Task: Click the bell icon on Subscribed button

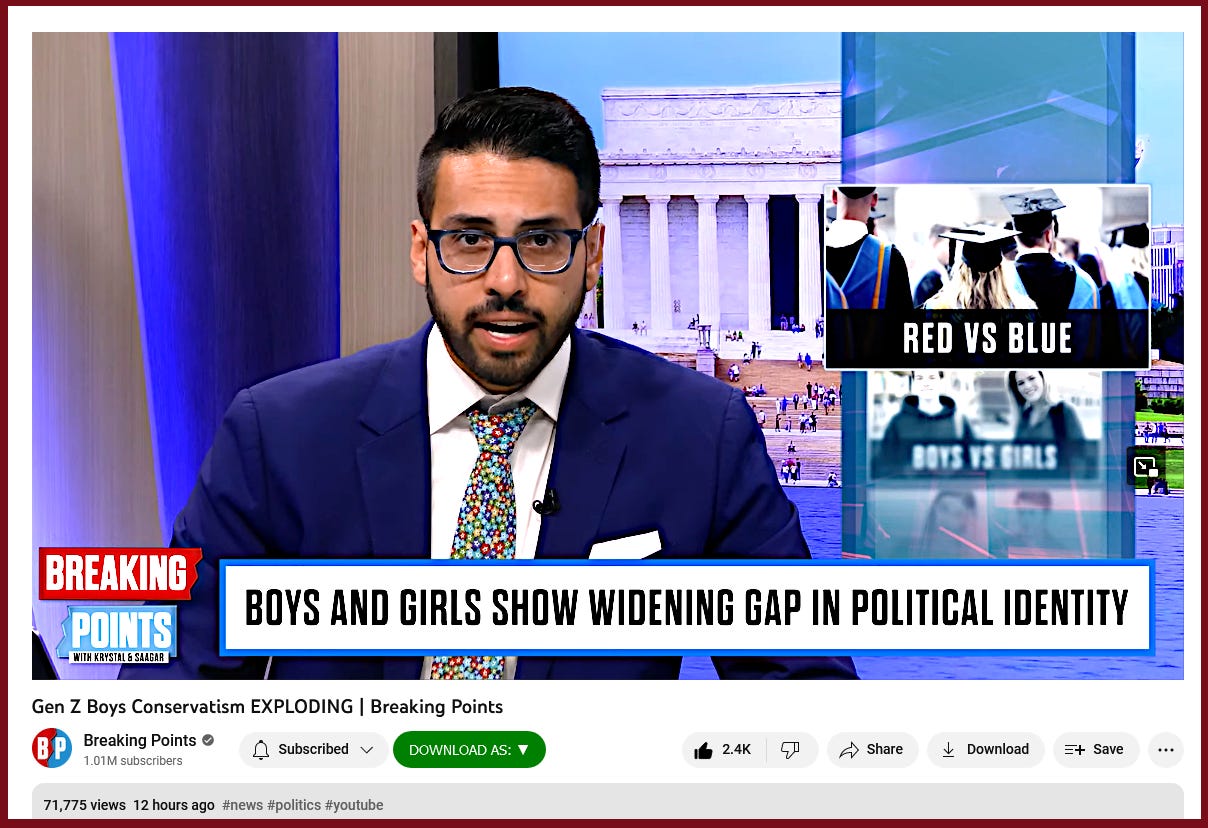Action: tap(261, 750)
